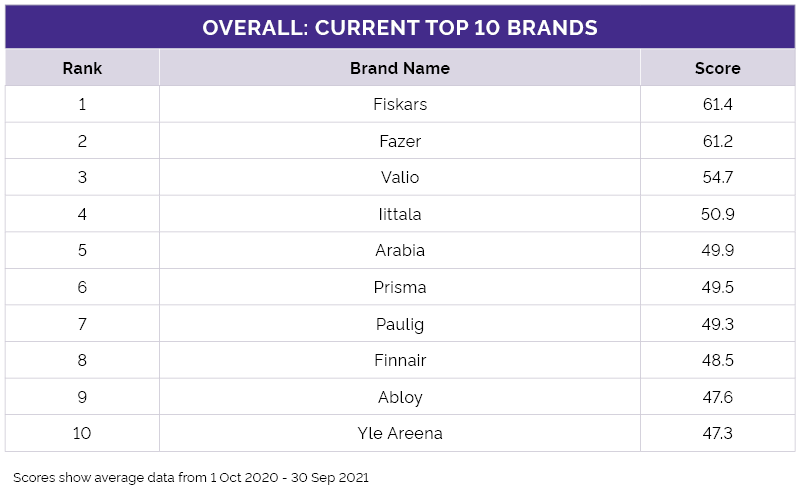Click the Fazer brand name cell

399,141
